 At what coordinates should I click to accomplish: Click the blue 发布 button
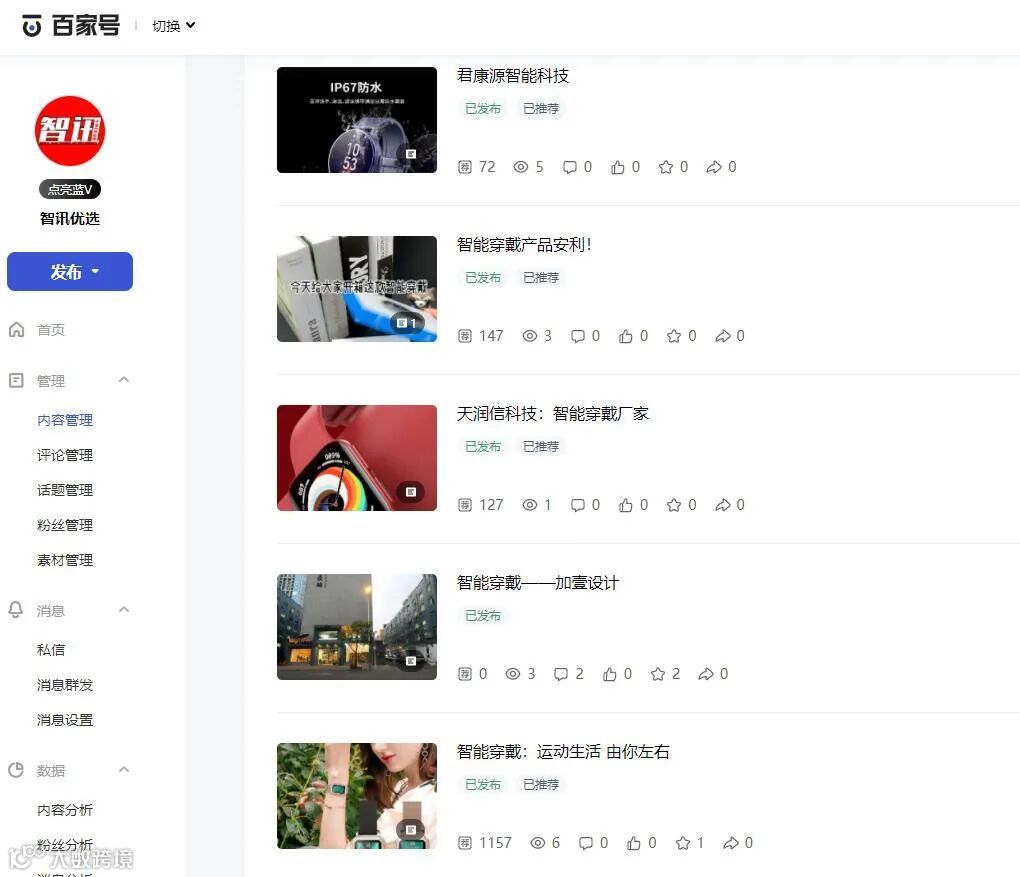(x=70, y=271)
